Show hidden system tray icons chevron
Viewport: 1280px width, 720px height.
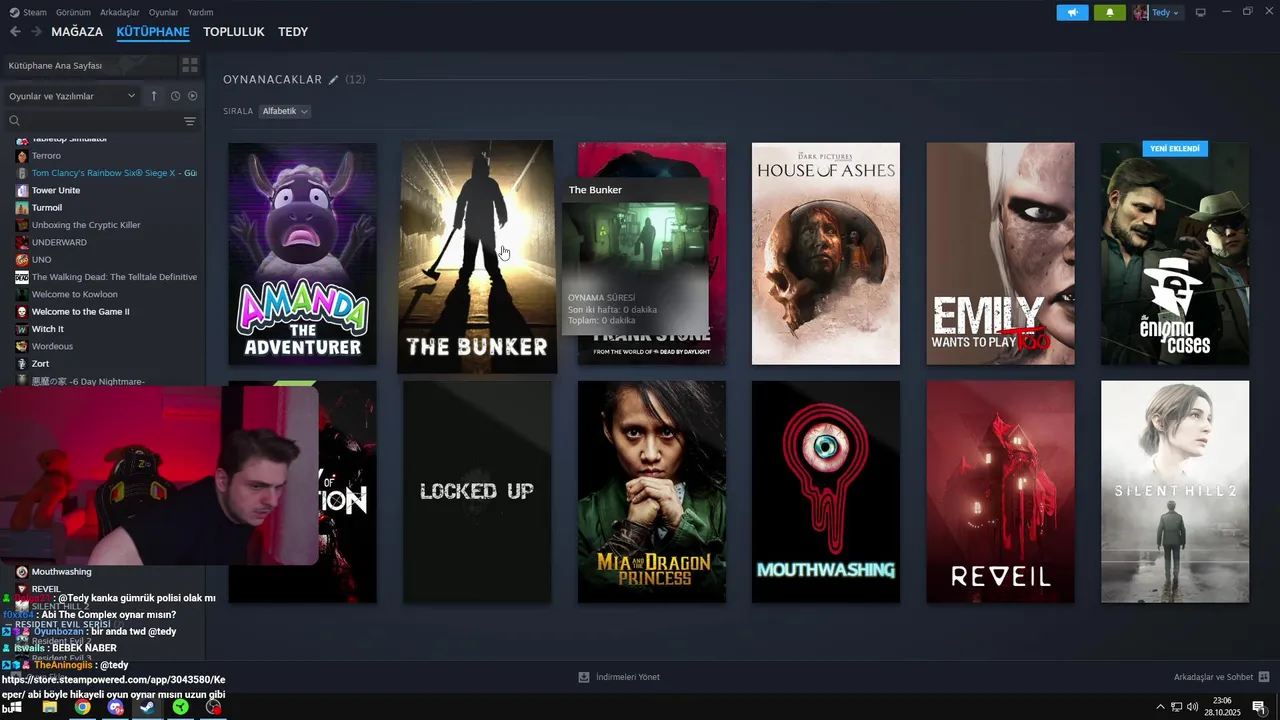click(1160, 707)
